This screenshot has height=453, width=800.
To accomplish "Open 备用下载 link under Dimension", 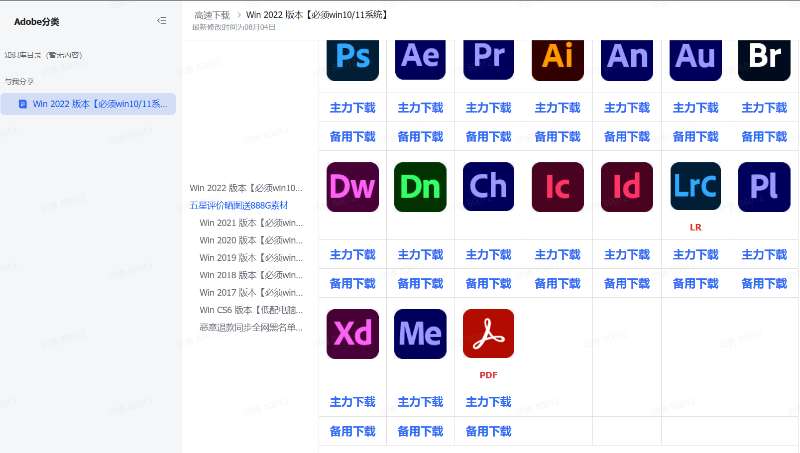I will [x=420, y=284].
